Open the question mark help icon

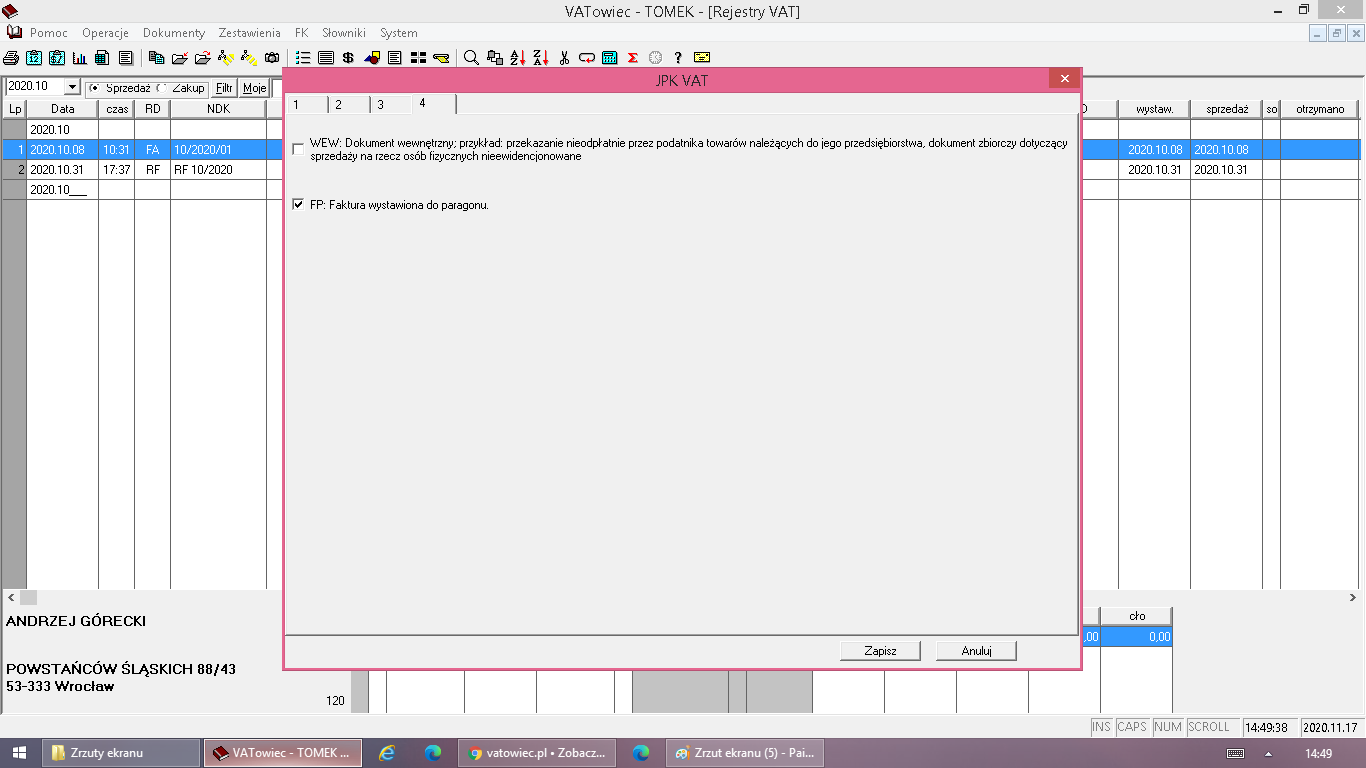coord(678,58)
